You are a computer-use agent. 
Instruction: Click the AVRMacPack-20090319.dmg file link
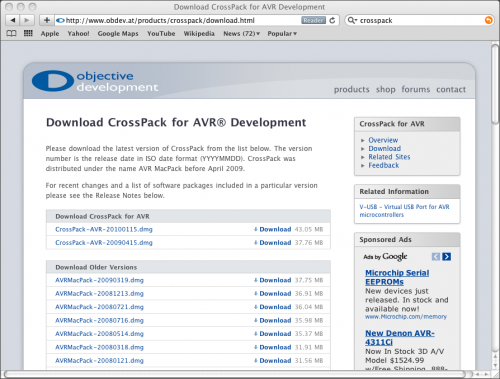(99, 280)
